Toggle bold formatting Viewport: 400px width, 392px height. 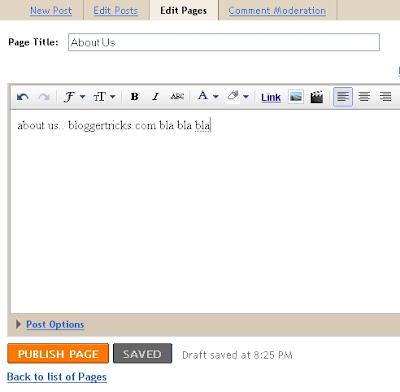point(134,97)
